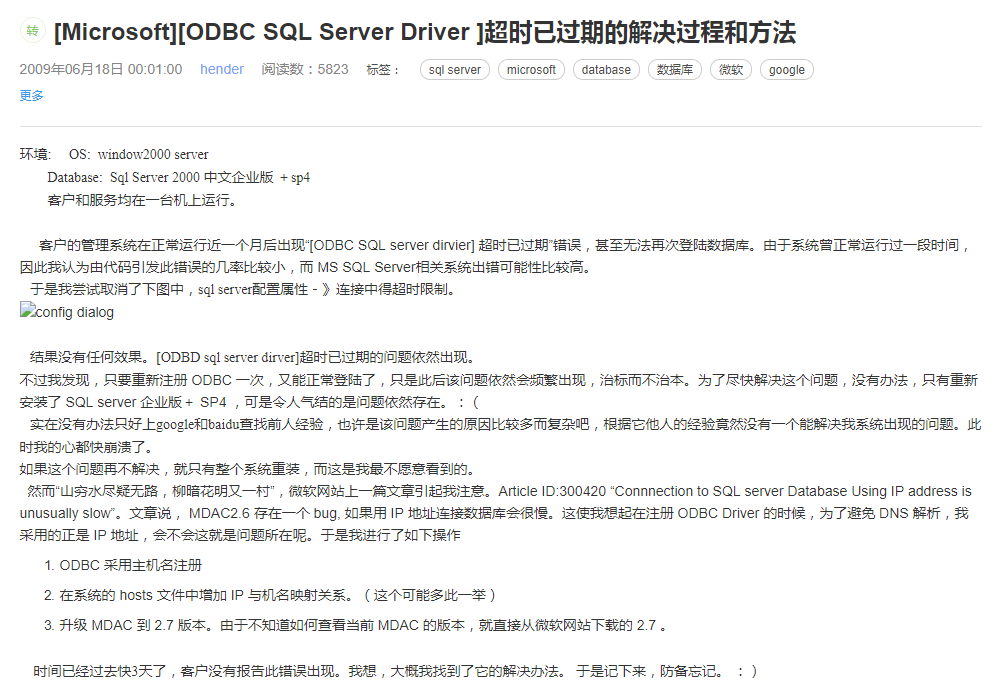Image resolution: width=1000 pixels, height=696 pixels.
Task: Open the database tag
Action: [606, 70]
